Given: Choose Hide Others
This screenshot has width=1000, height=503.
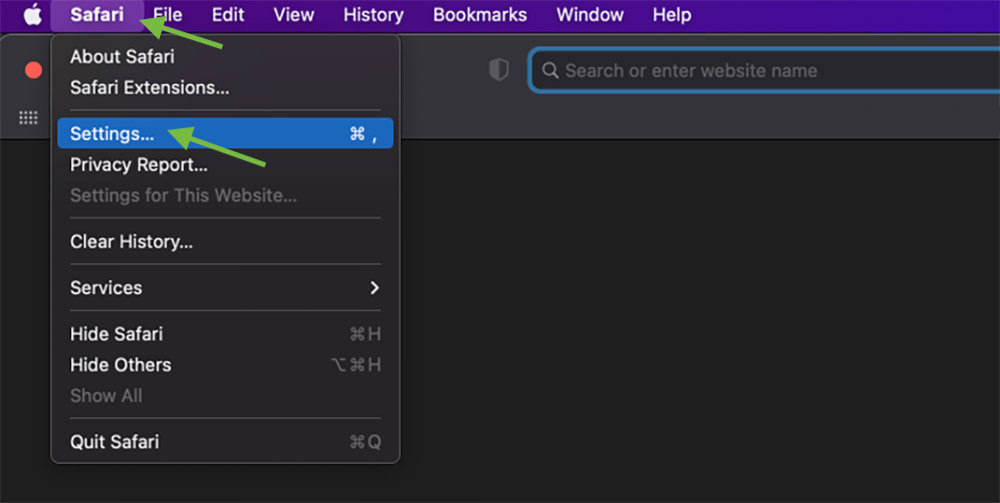Looking at the screenshot, I should point(225,365).
